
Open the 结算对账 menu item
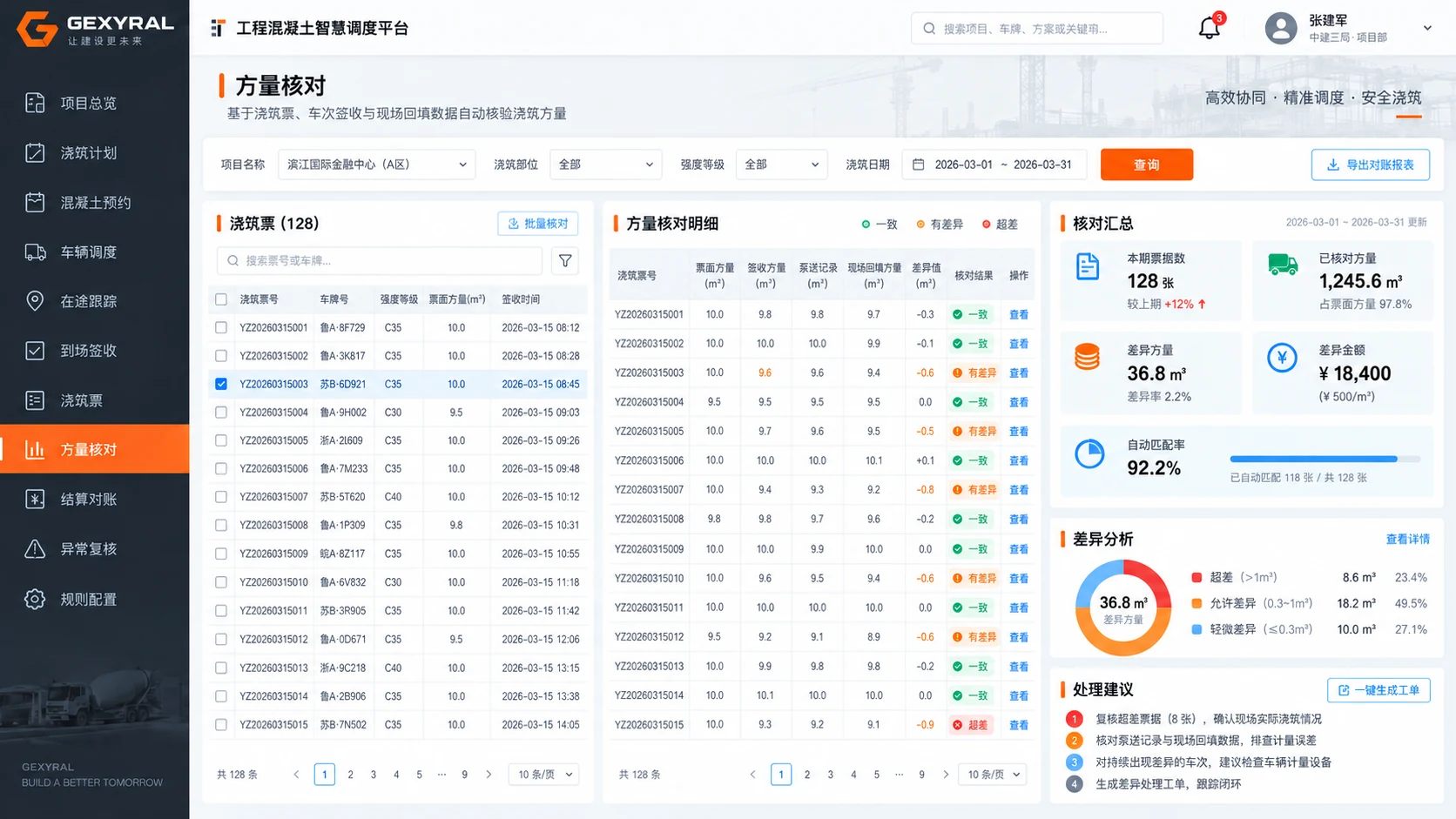coord(95,499)
